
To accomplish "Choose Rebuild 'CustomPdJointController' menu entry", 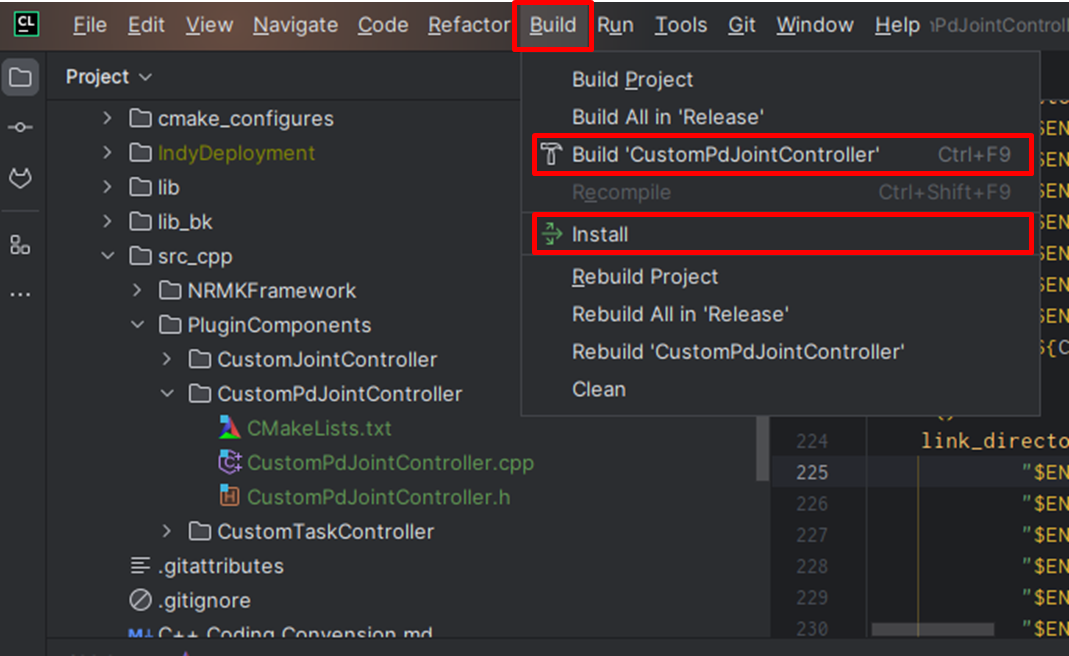I will point(781,352).
